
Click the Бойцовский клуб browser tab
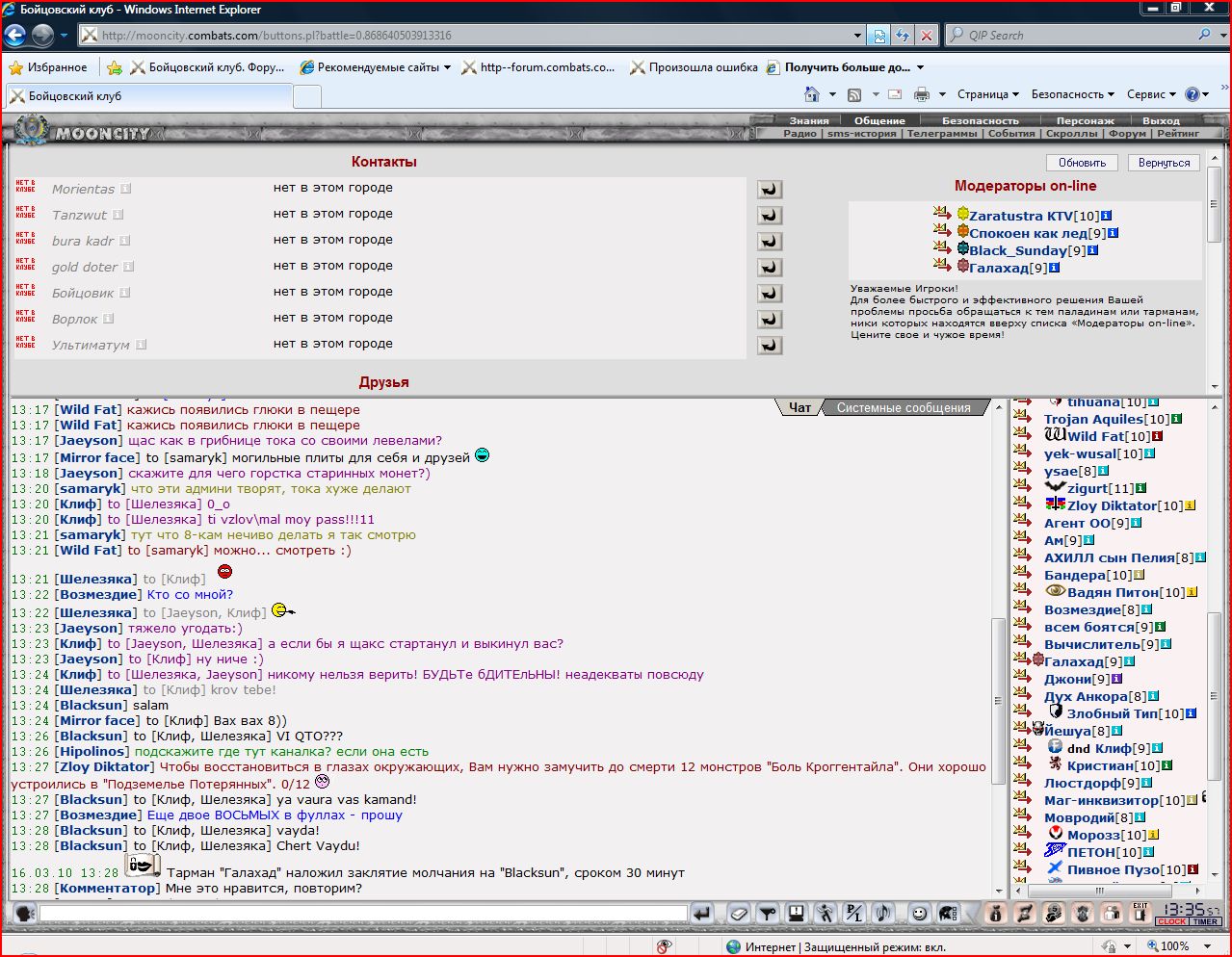tap(148, 96)
